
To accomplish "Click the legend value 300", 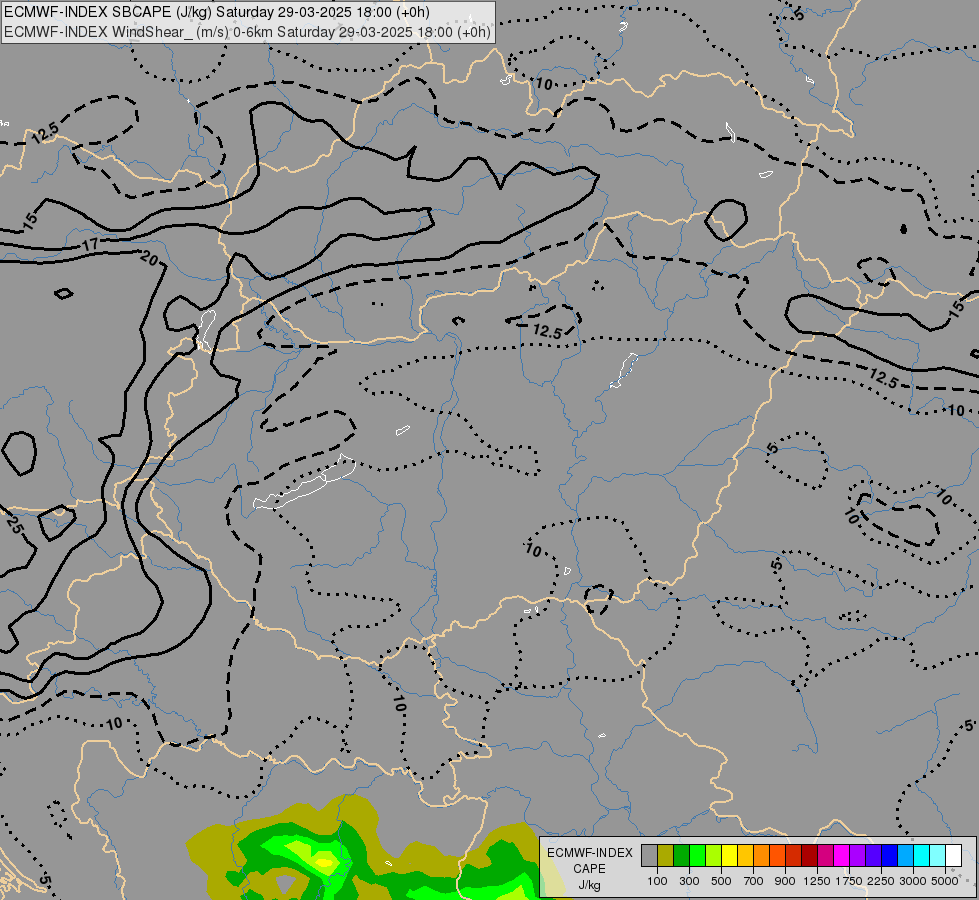I will pyautogui.click(x=689, y=881).
